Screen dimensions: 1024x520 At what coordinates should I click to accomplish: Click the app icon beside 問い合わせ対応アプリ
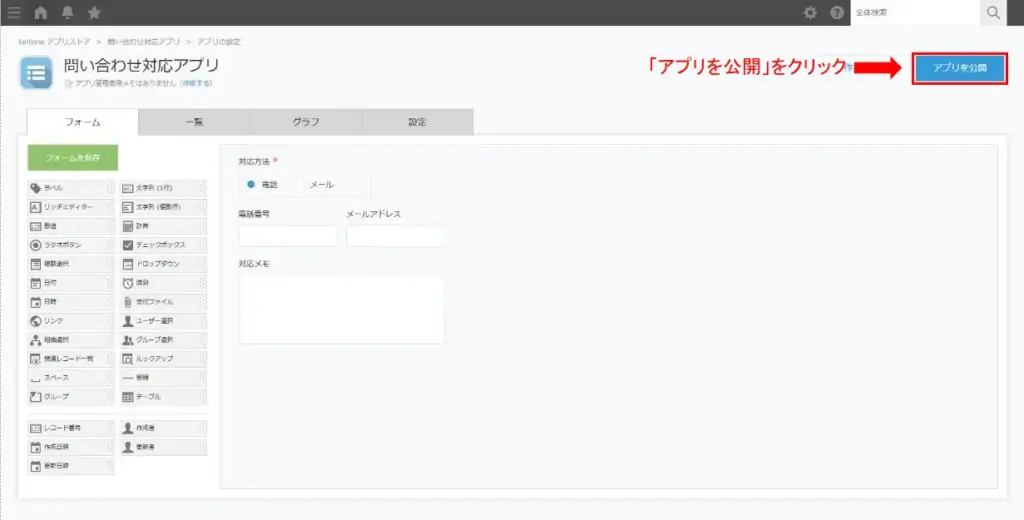point(36,73)
